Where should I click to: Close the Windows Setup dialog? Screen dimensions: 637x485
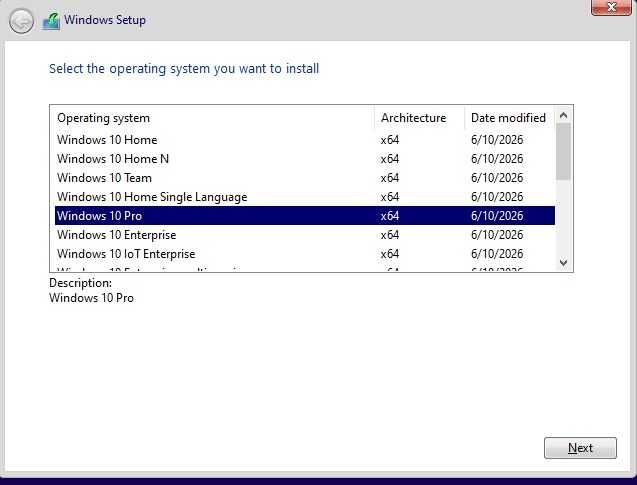(x=611, y=7)
